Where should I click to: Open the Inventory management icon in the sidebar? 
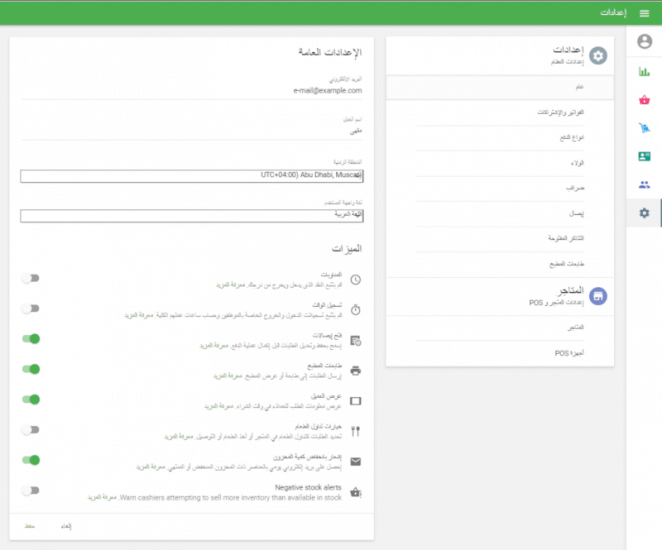[x=644, y=127]
